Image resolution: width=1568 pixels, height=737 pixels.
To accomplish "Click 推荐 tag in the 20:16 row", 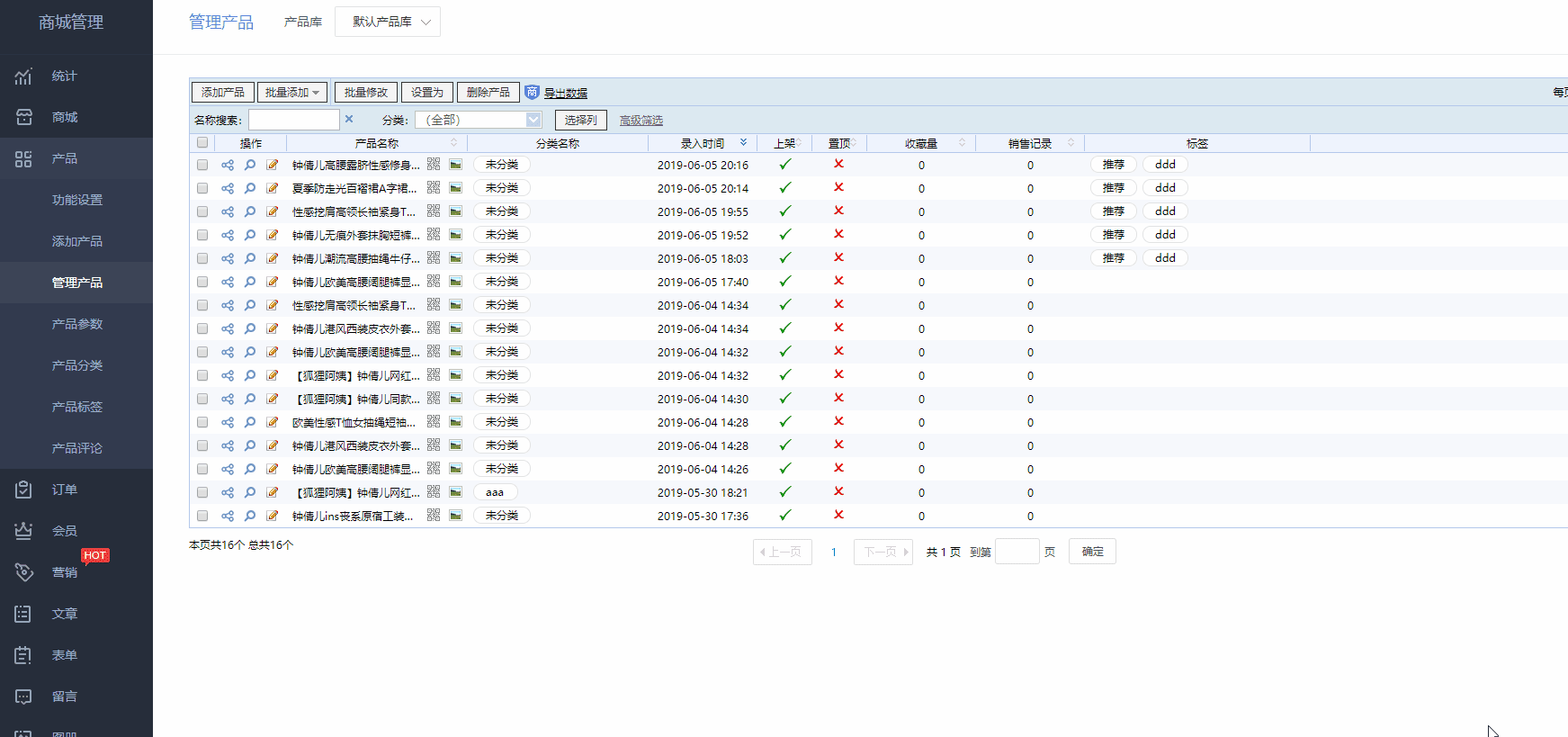I will tap(1114, 165).
